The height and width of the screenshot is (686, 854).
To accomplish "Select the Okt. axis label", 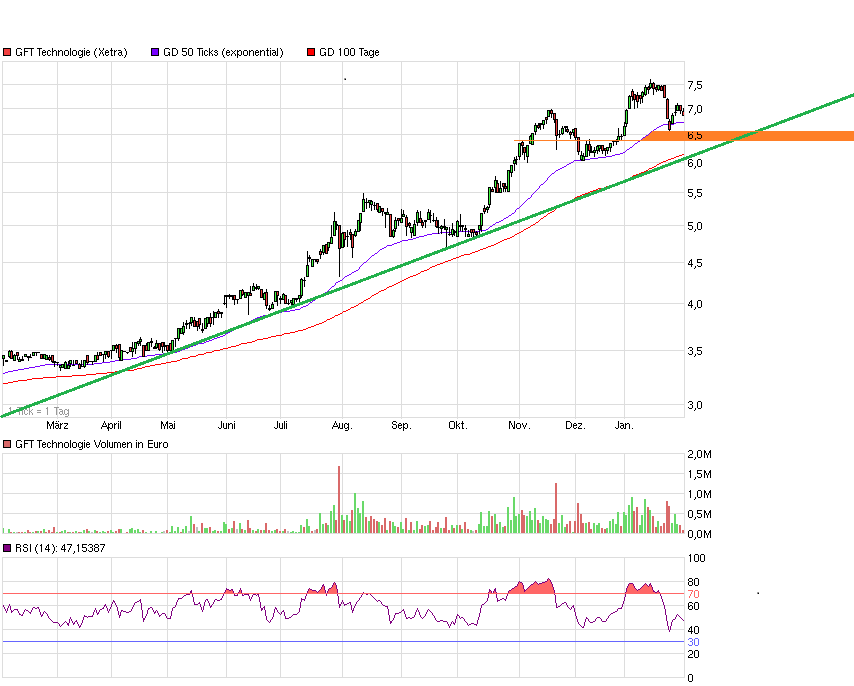I will tap(458, 424).
